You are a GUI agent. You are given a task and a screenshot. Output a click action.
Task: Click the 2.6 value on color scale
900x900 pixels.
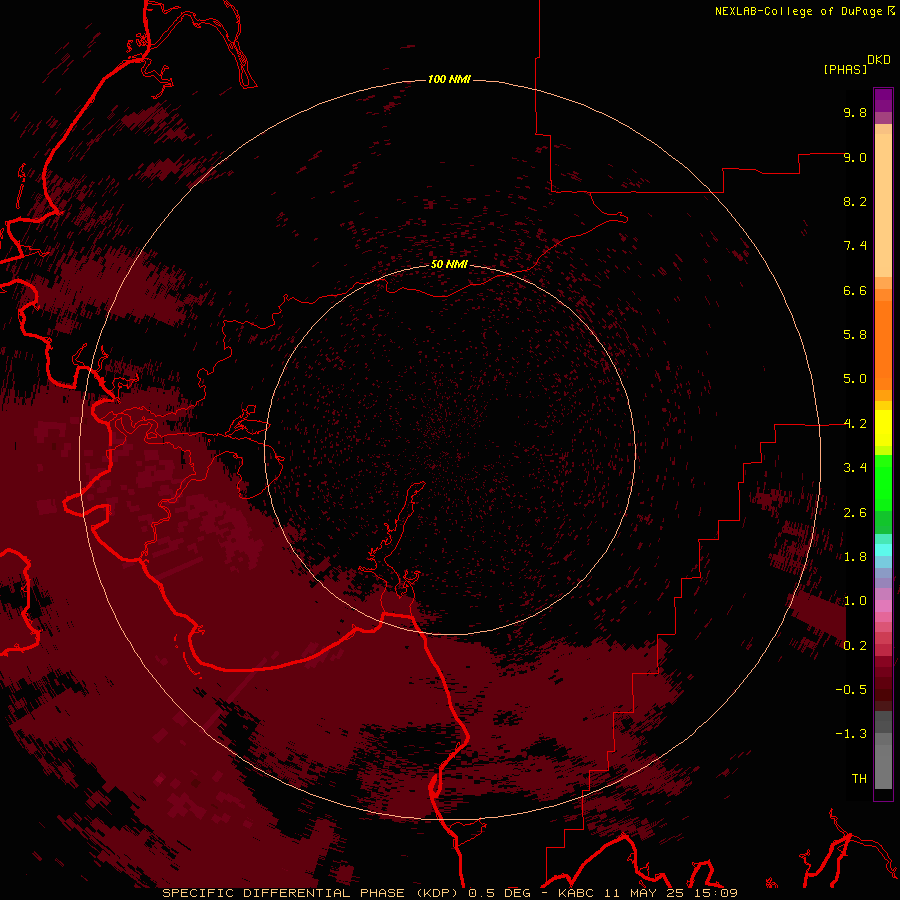click(x=855, y=513)
